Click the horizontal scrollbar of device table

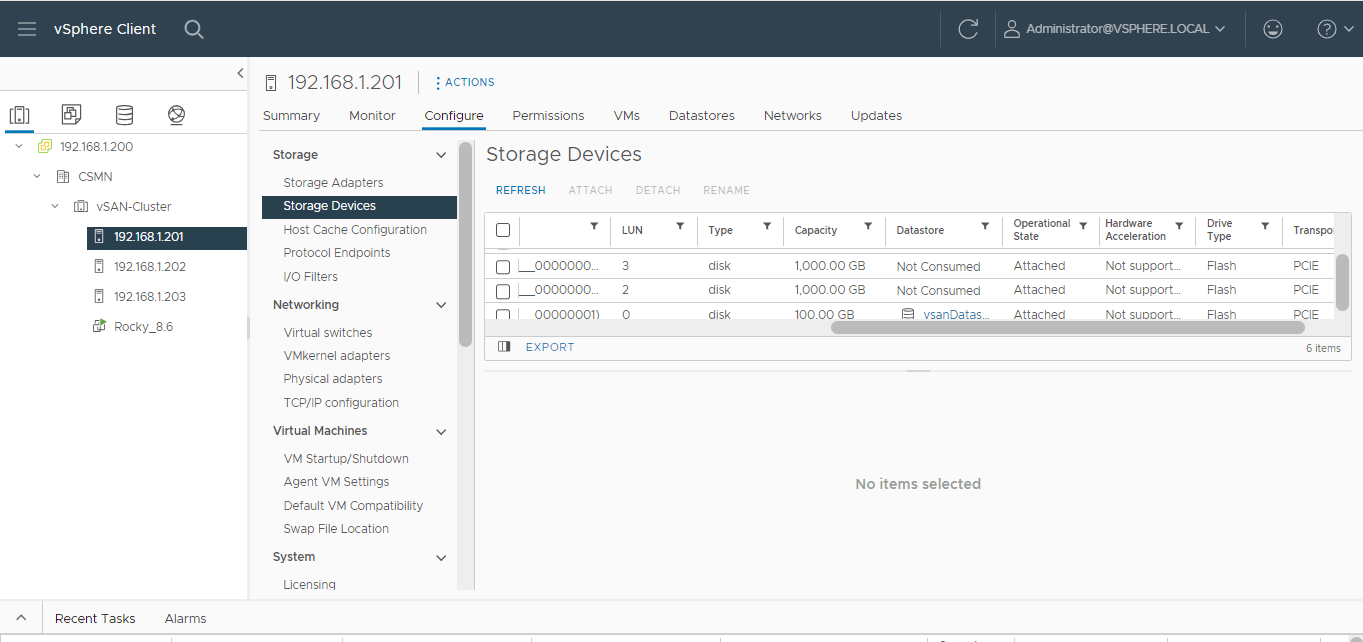pyautogui.click(x=1068, y=327)
